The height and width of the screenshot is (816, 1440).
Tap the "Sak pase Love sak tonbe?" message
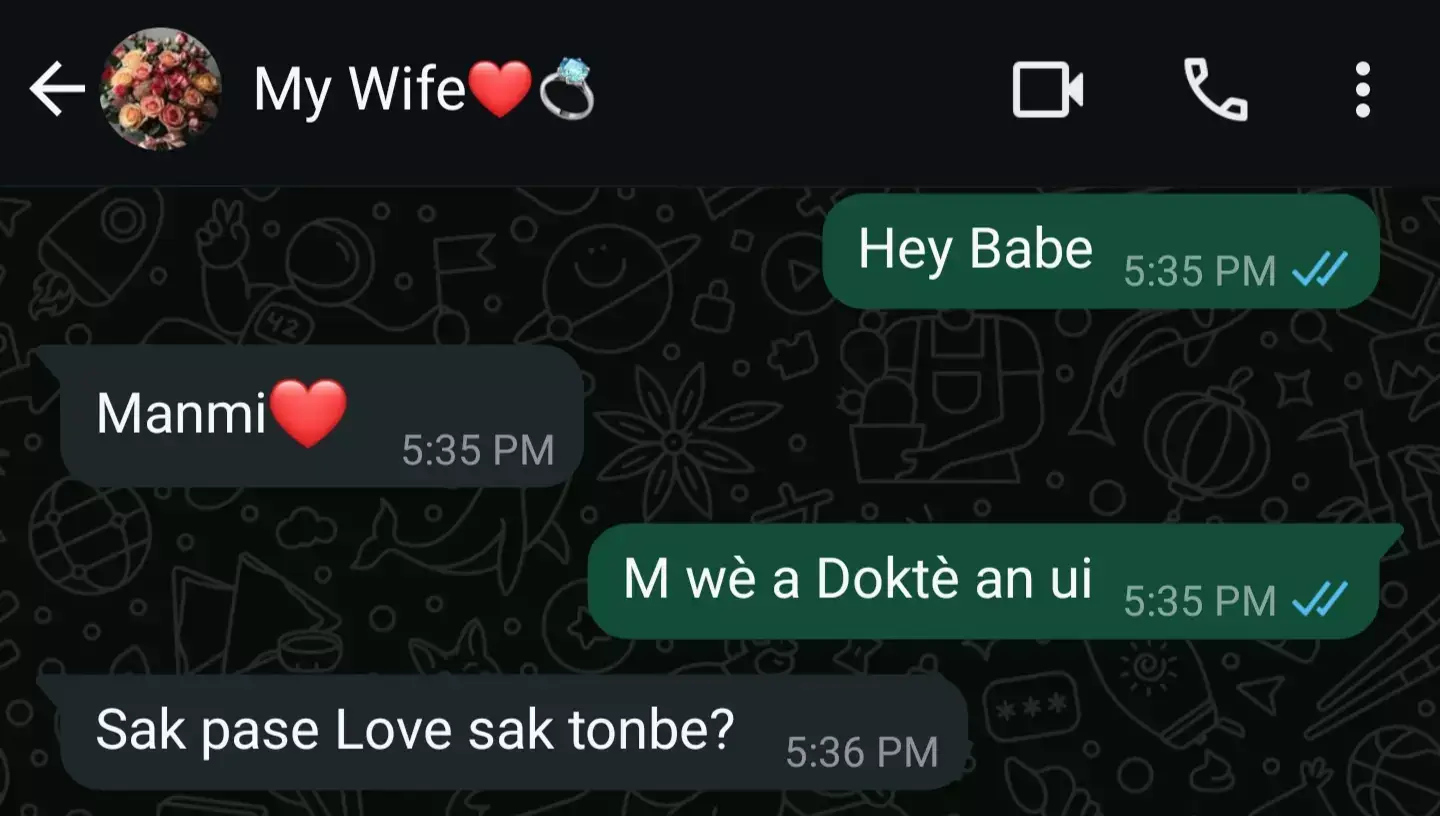click(x=514, y=732)
